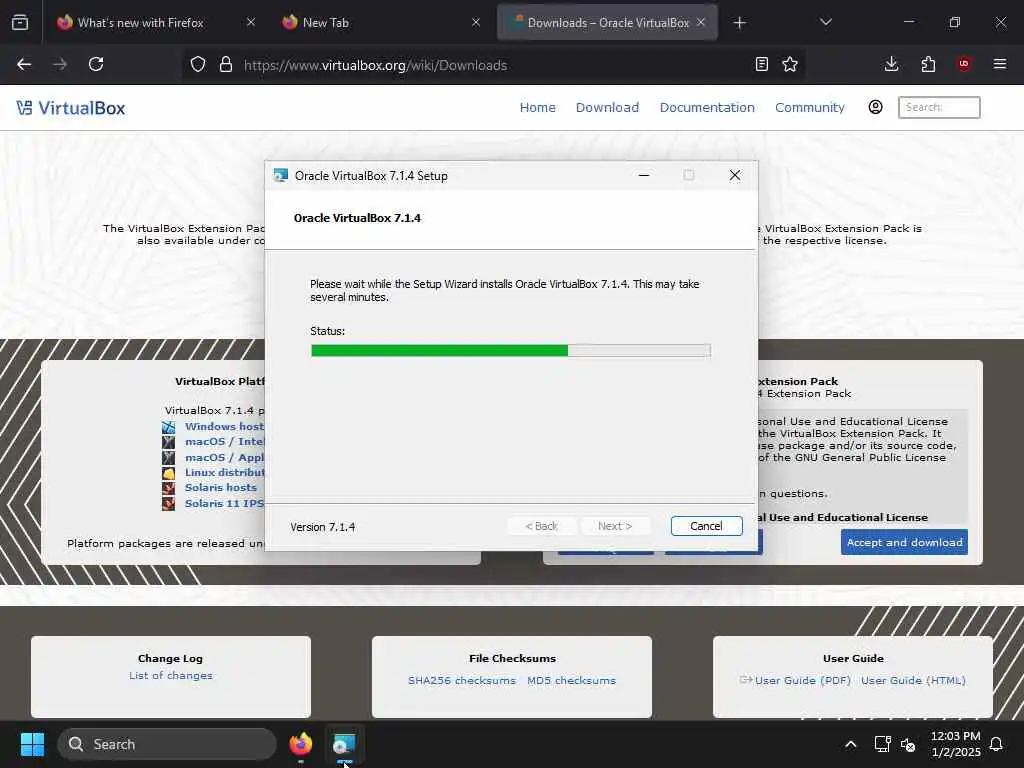Screen dimensions: 1024x768
Task: Open the notifications bell icon
Action: pos(997,744)
